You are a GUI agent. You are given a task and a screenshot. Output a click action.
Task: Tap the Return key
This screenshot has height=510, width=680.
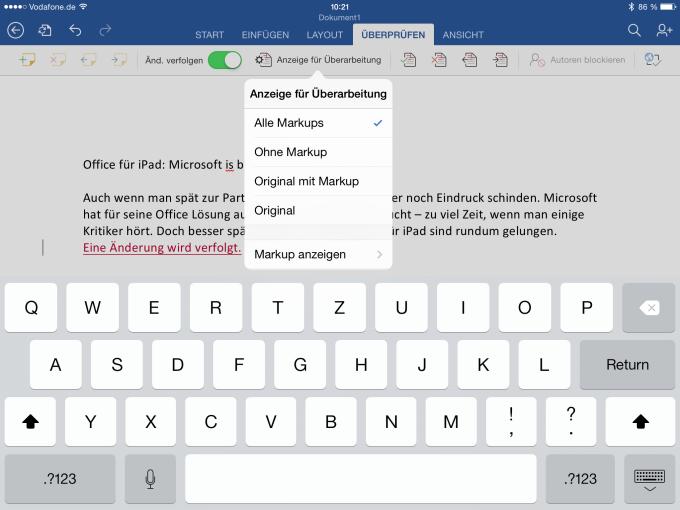pyautogui.click(x=627, y=364)
